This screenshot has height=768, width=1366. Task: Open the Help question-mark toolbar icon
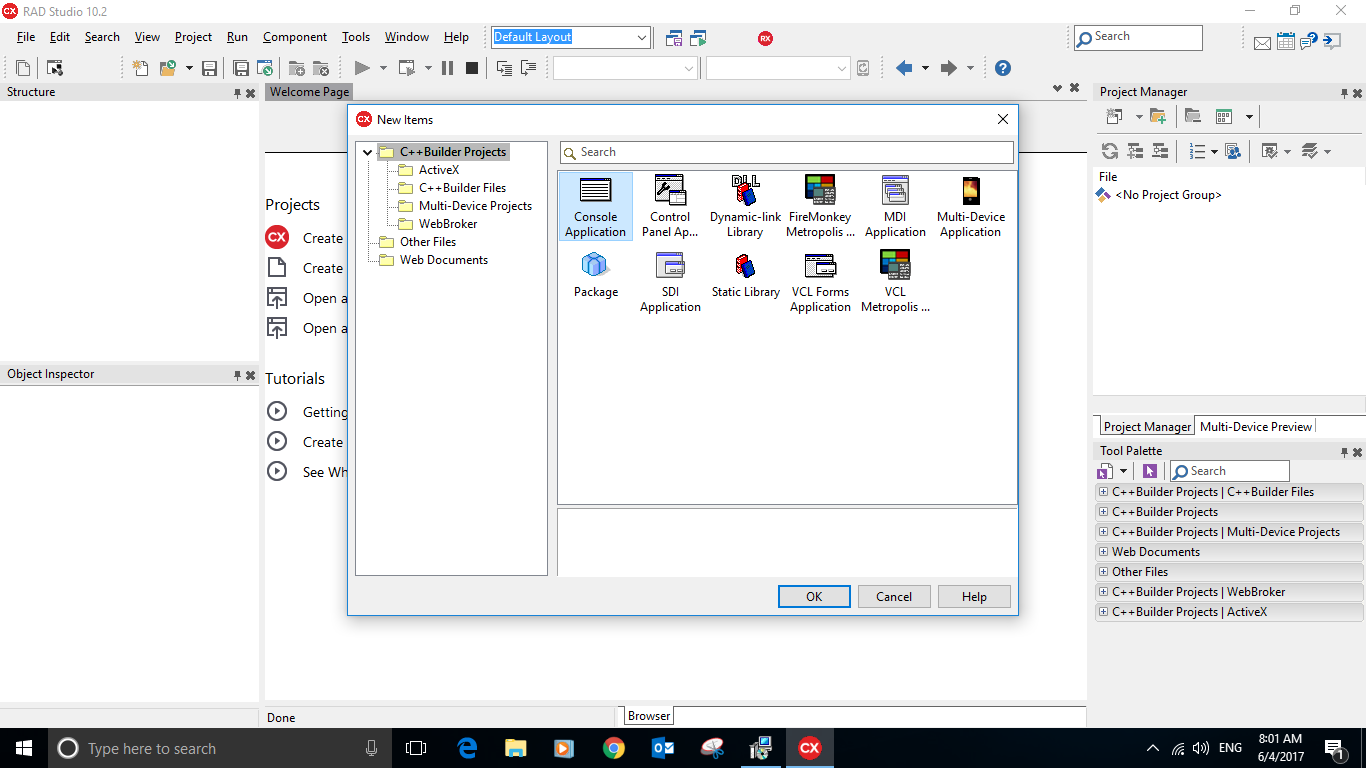(x=1003, y=68)
